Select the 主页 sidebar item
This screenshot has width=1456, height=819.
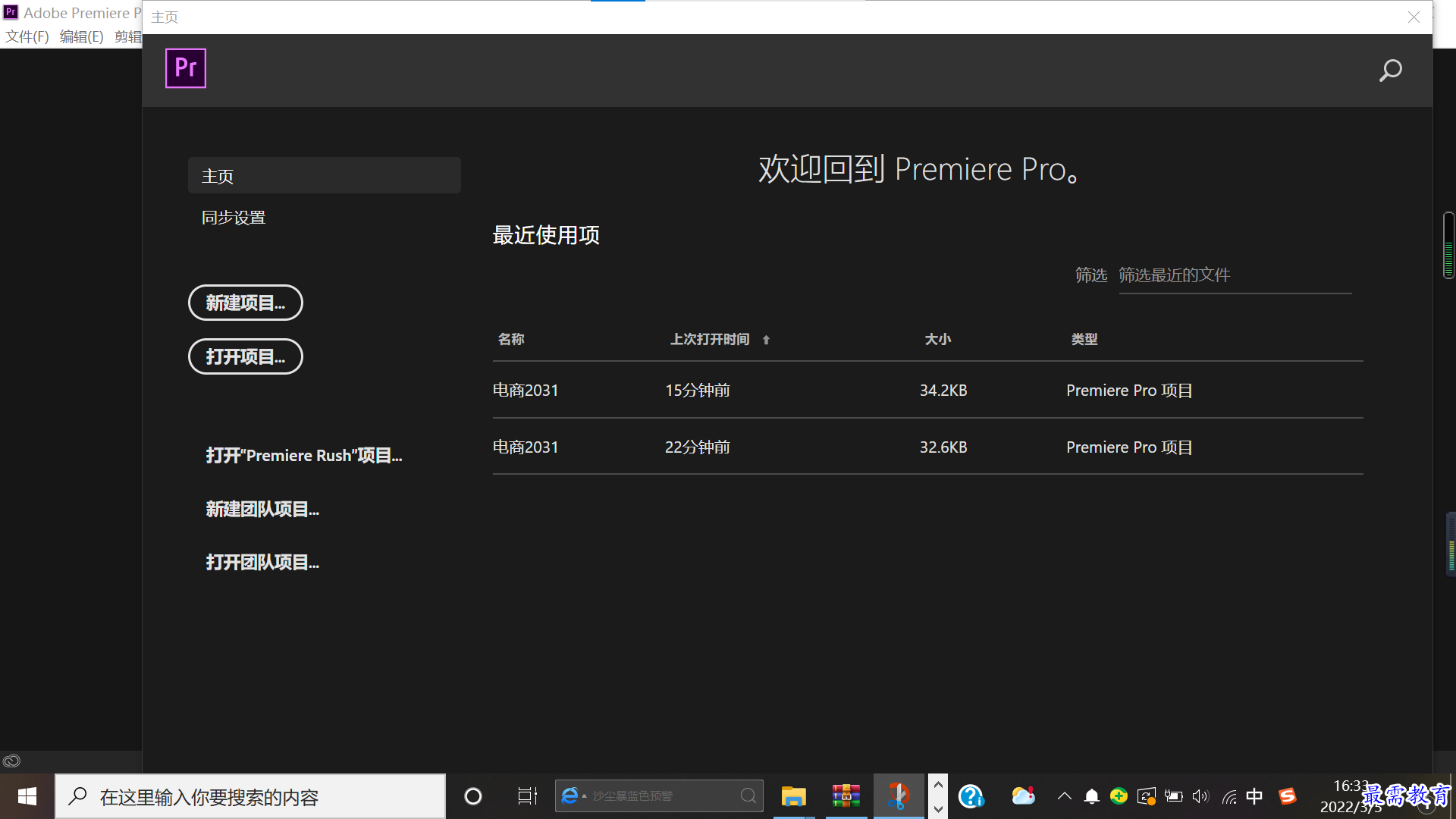(324, 175)
